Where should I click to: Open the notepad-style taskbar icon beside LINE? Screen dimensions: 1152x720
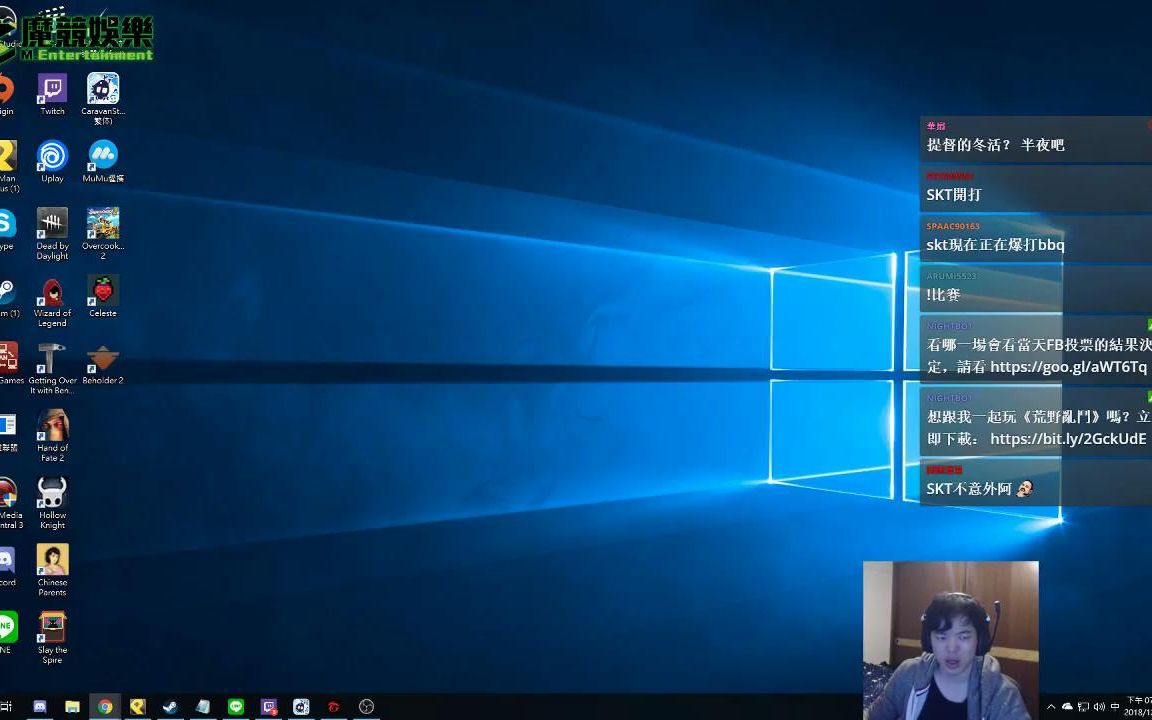204,707
